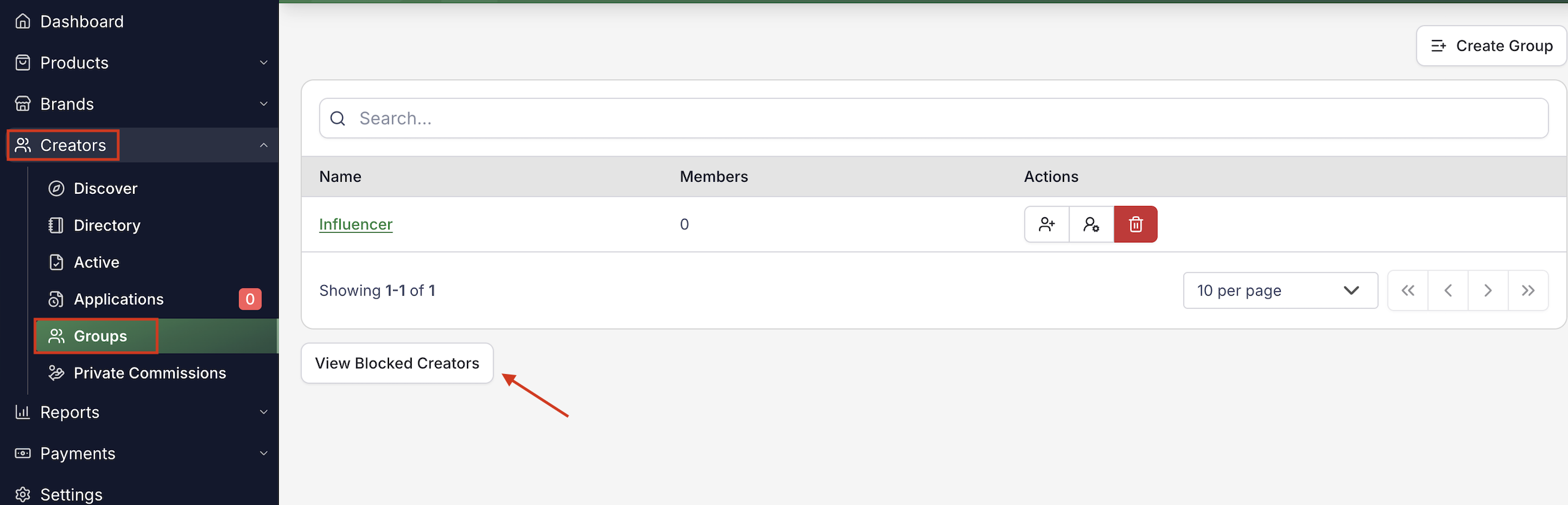The width and height of the screenshot is (1568, 505).
Task: Go to the next page arrow
Action: 1487,291
